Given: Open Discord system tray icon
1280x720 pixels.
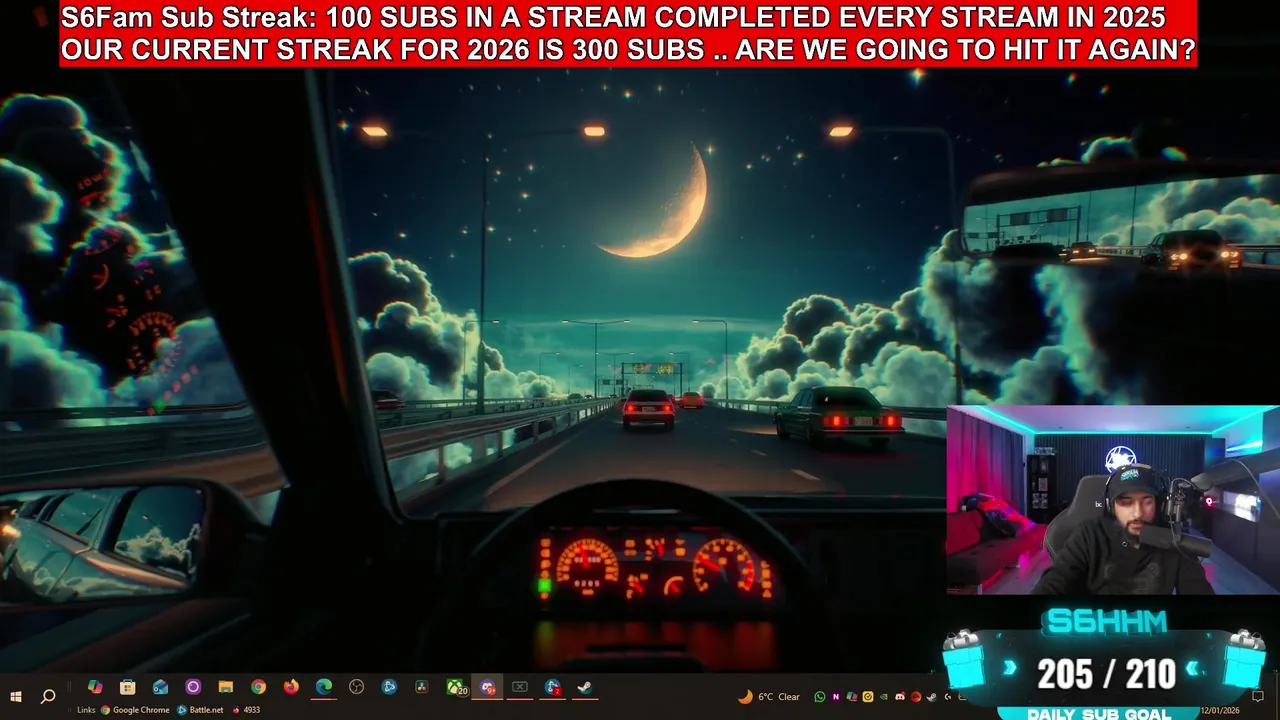Looking at the screenshot, I should 900,697.
